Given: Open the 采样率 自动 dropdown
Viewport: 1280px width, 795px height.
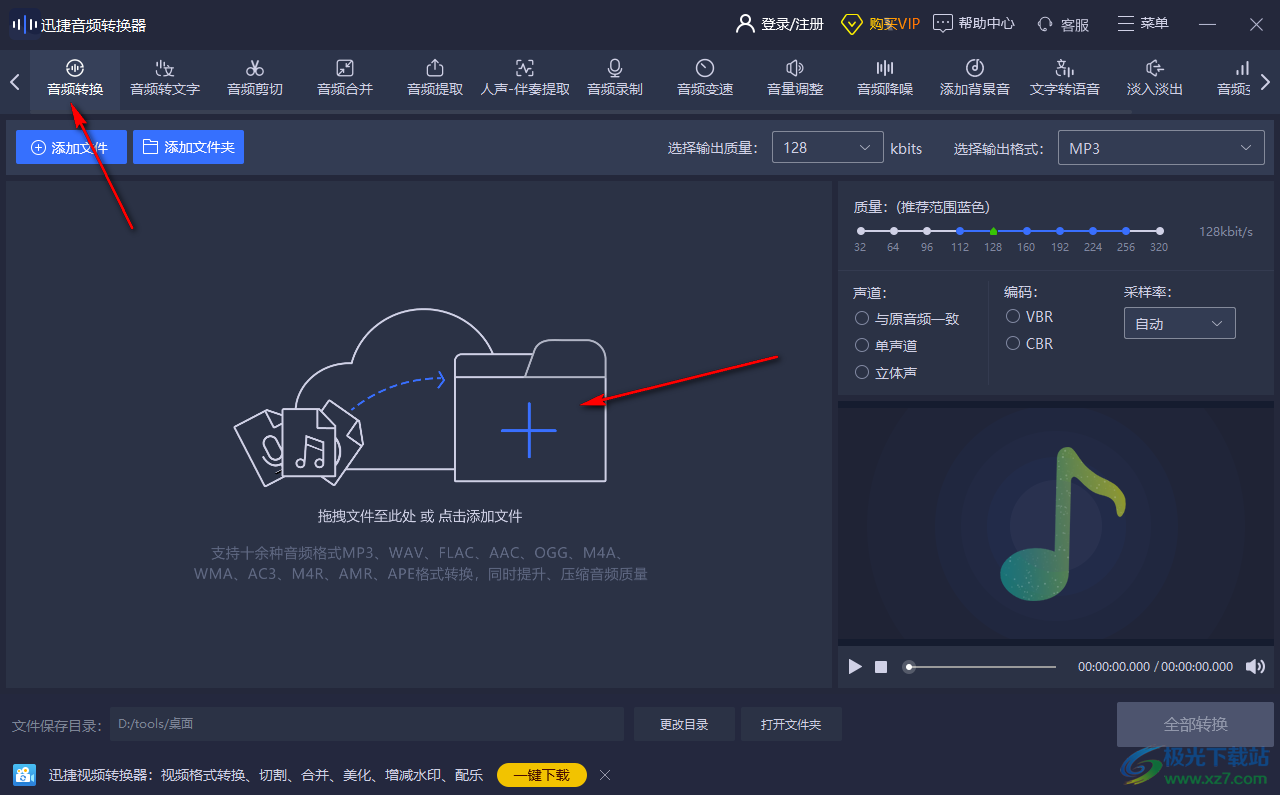Looking at the screenshot, I should coord(1179,324).
